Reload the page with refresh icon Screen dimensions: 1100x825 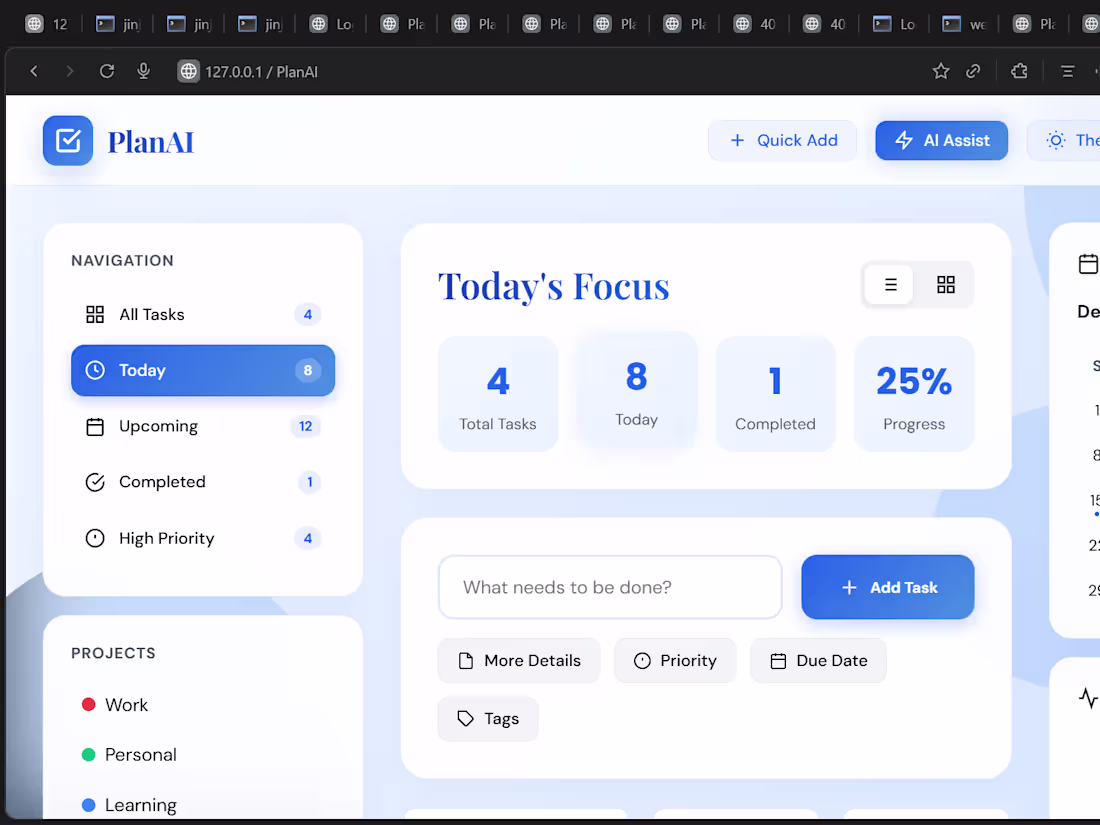(107, 71)
